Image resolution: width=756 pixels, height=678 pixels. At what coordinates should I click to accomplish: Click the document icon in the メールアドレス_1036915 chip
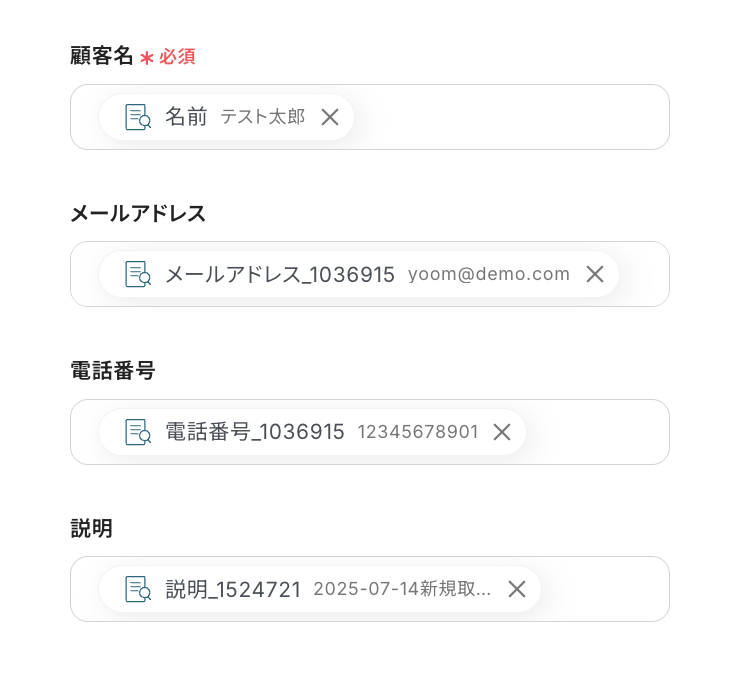pyautogui.click(x=137, y=274)
